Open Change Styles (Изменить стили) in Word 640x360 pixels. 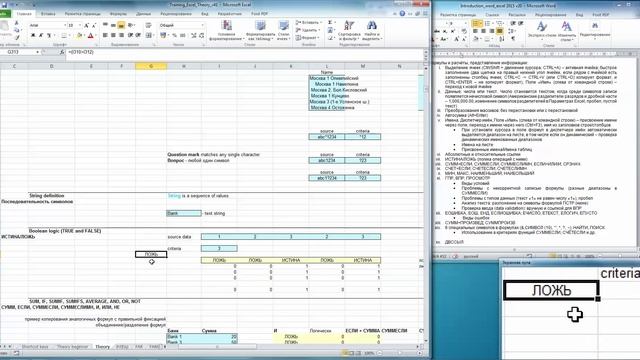pos(567,30)
